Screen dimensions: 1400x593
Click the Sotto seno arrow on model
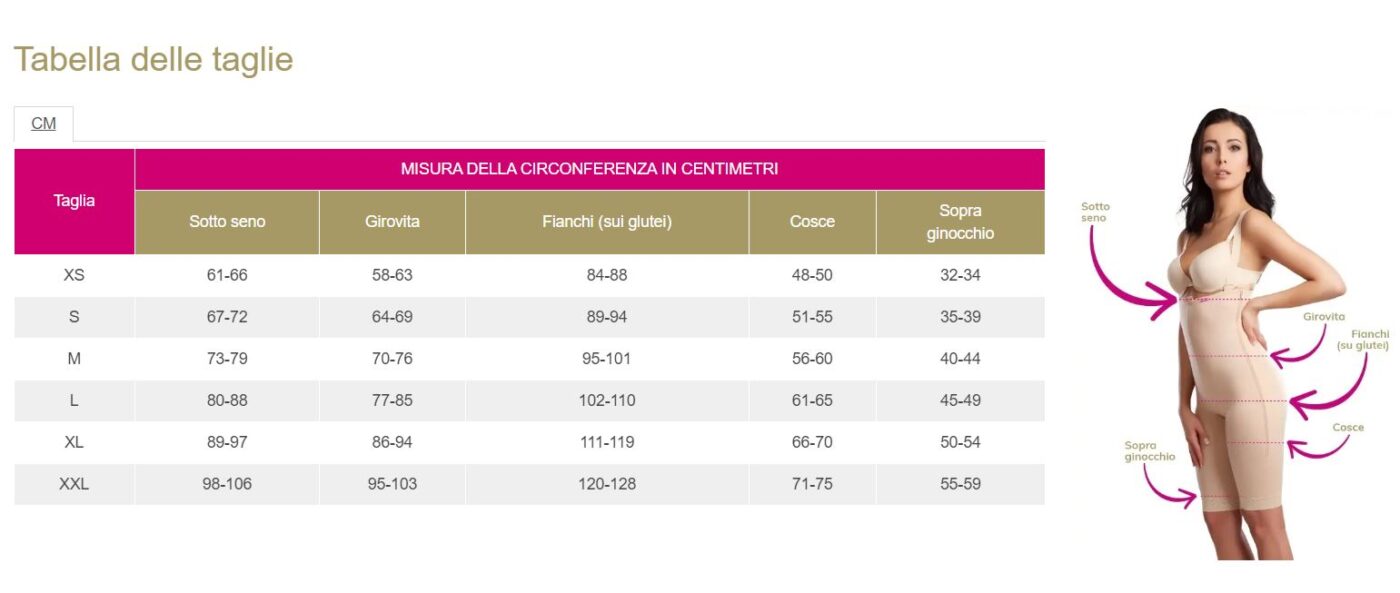tap(1130, 275)
